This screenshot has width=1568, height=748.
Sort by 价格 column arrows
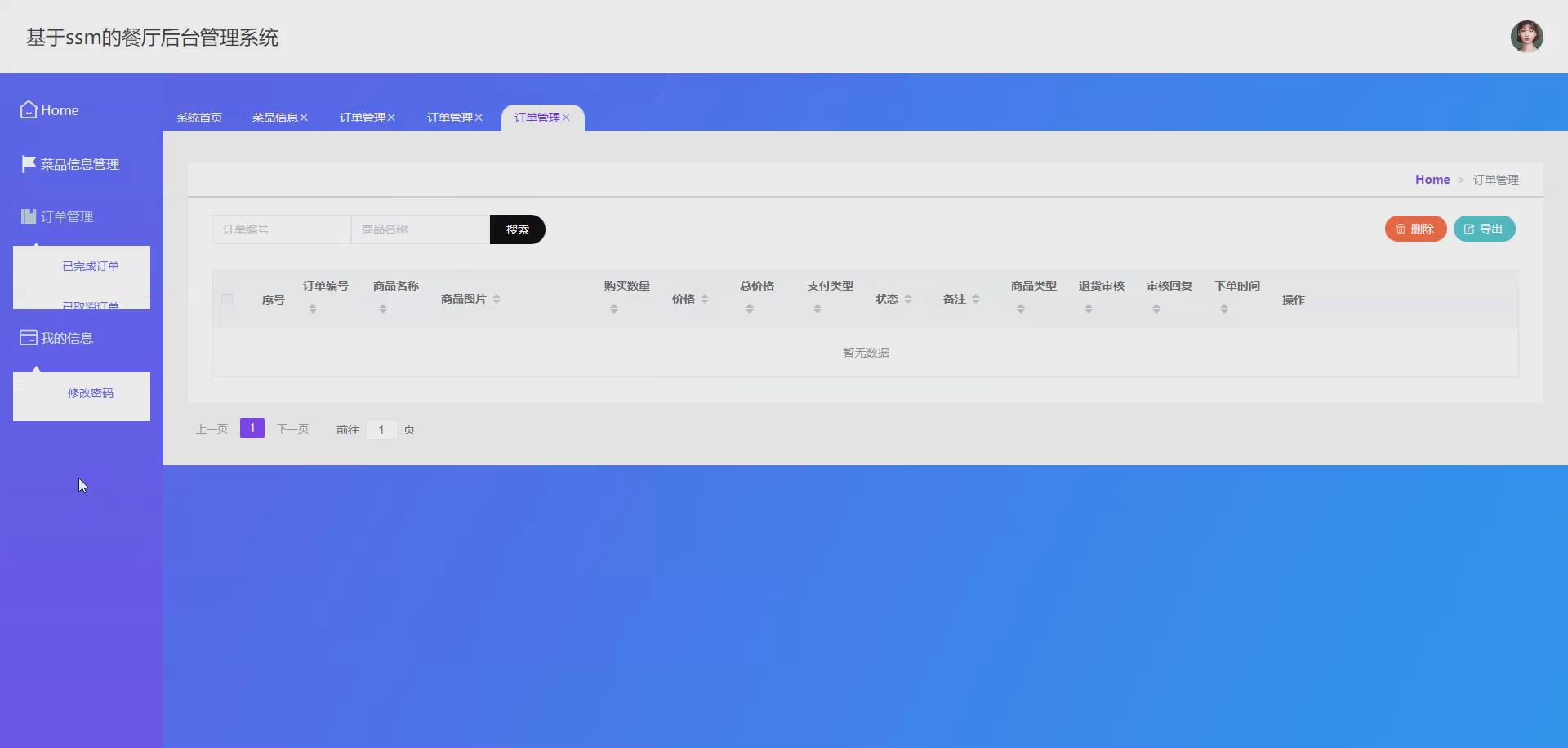705,299
